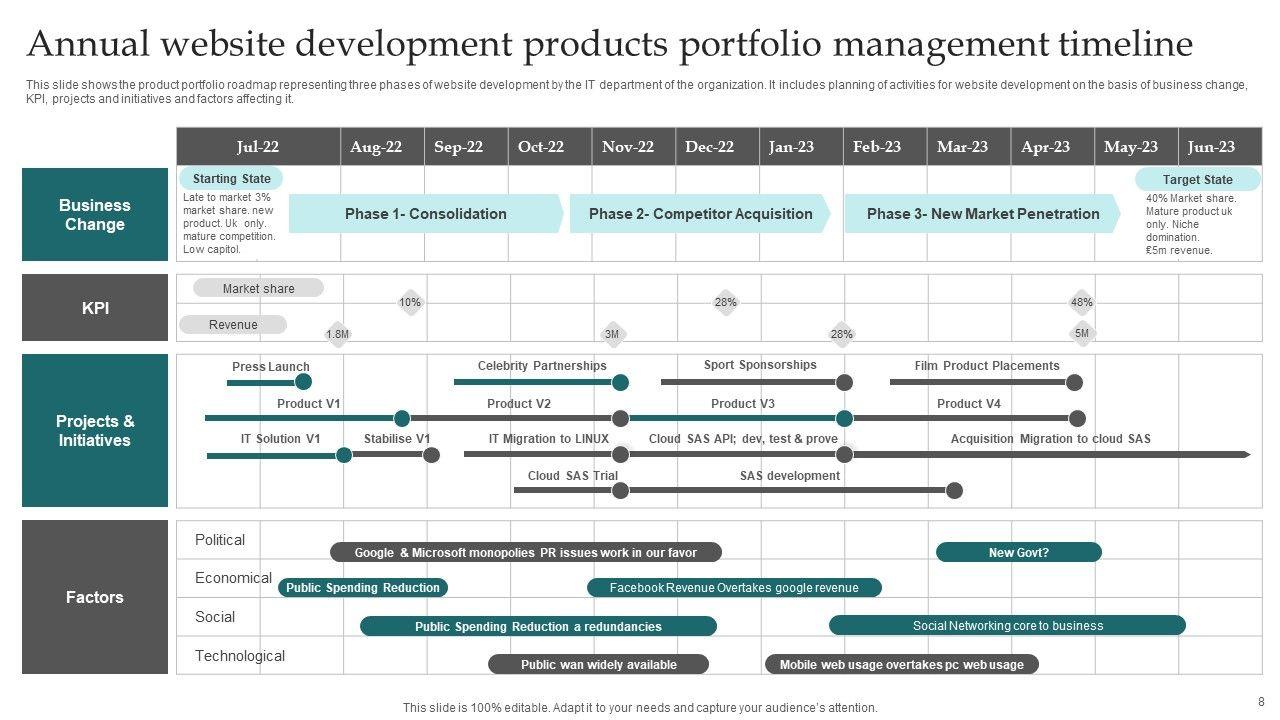Select the Phase 1- Consolidation arrow

[x=426, y=214]
